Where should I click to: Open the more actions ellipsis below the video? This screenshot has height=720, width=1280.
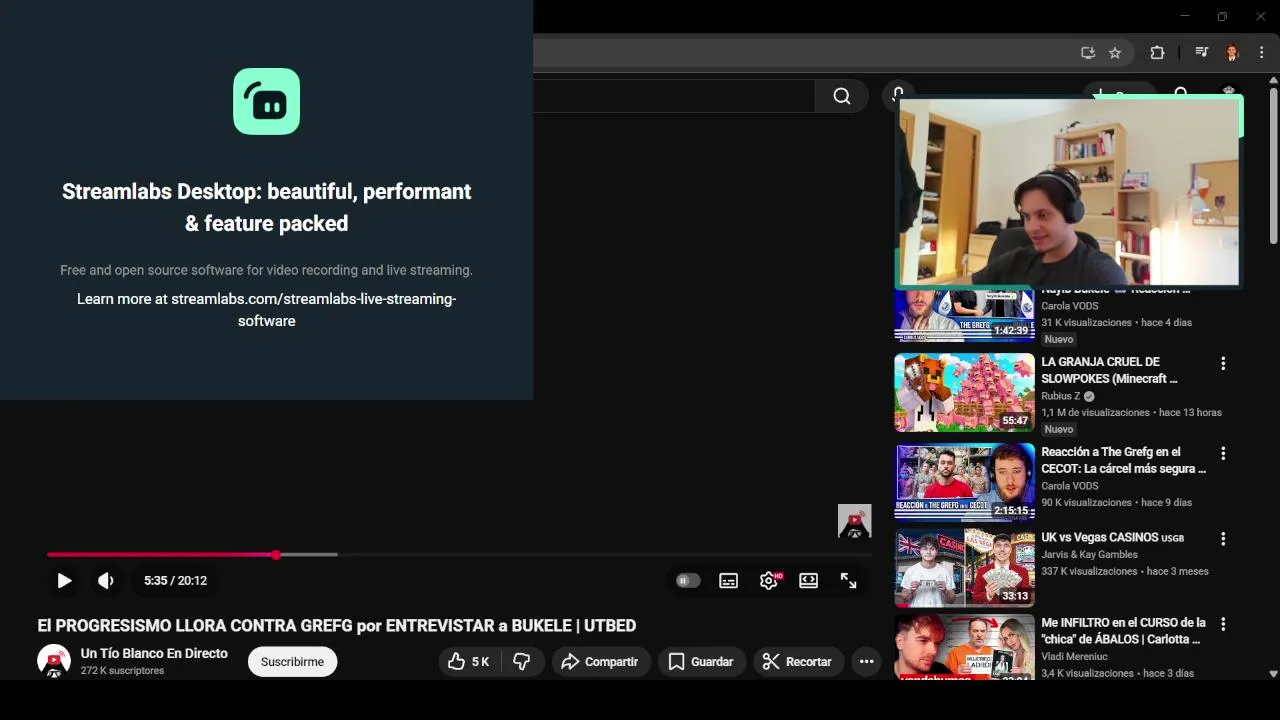(866, 662)
